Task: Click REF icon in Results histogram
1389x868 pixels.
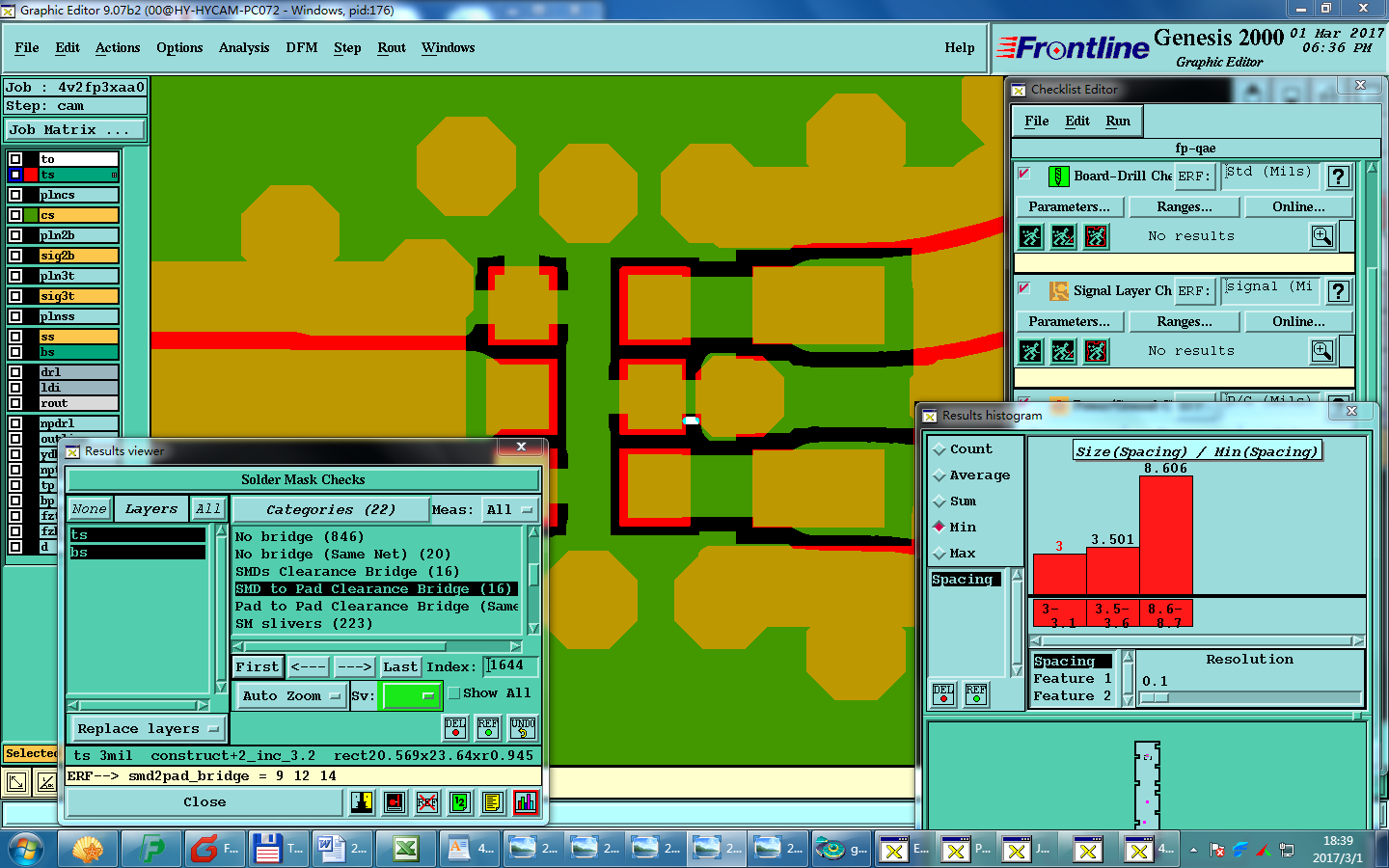Action: click(976, 694)
